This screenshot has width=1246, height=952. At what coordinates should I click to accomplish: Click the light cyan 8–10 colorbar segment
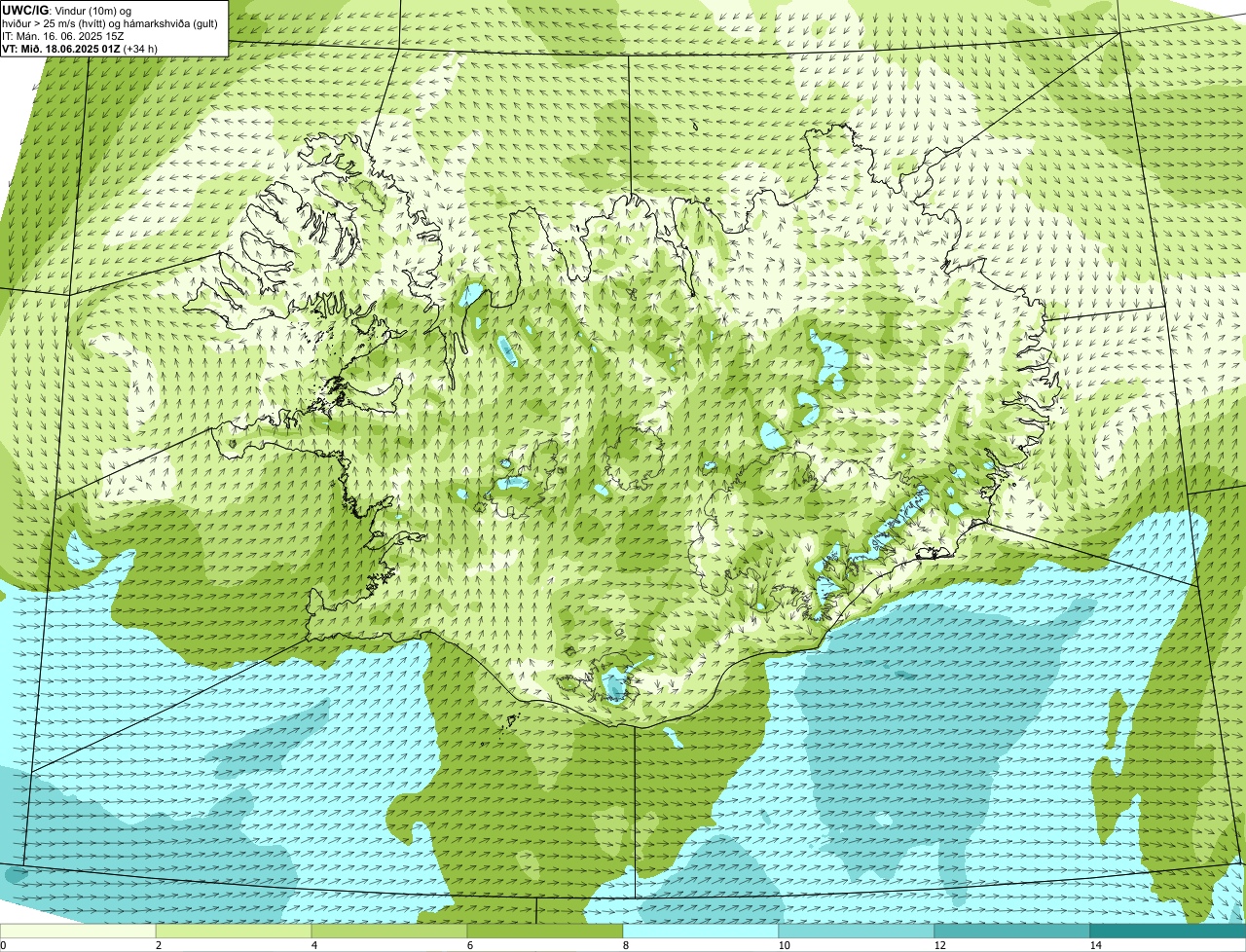tap(701, 931)
